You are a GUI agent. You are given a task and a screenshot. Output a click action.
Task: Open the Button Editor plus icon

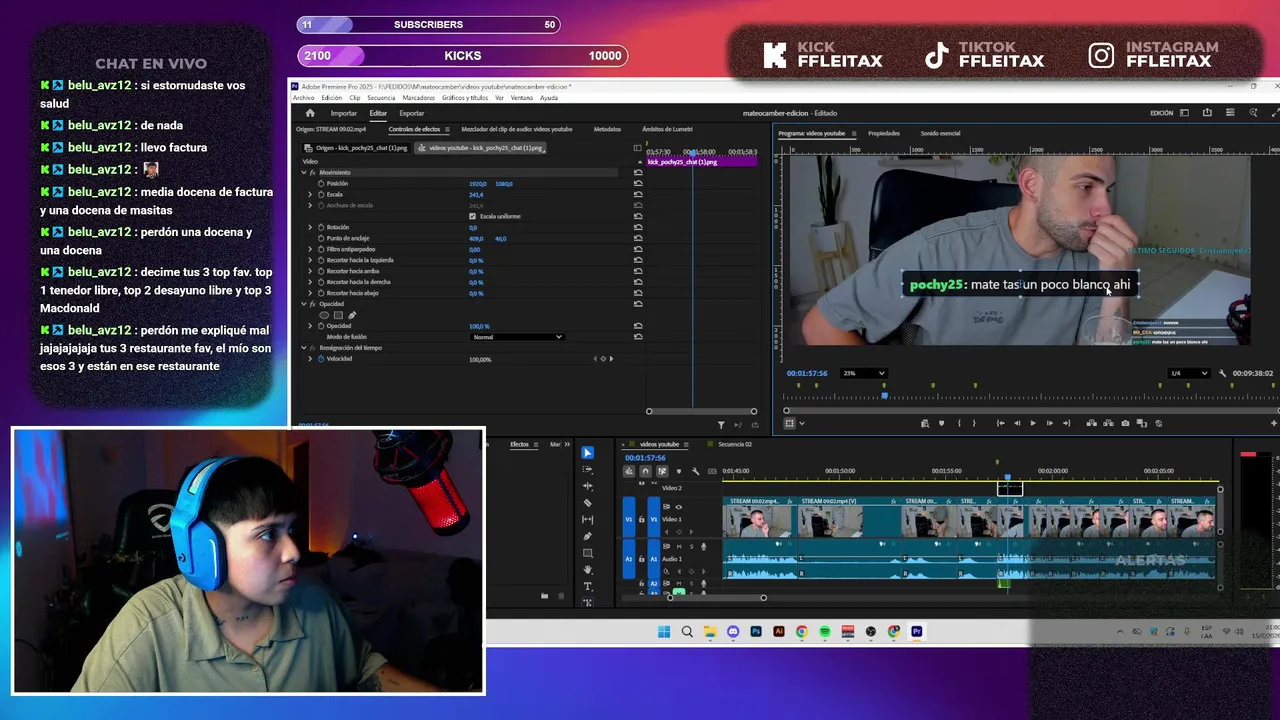tap(1273, 423)
